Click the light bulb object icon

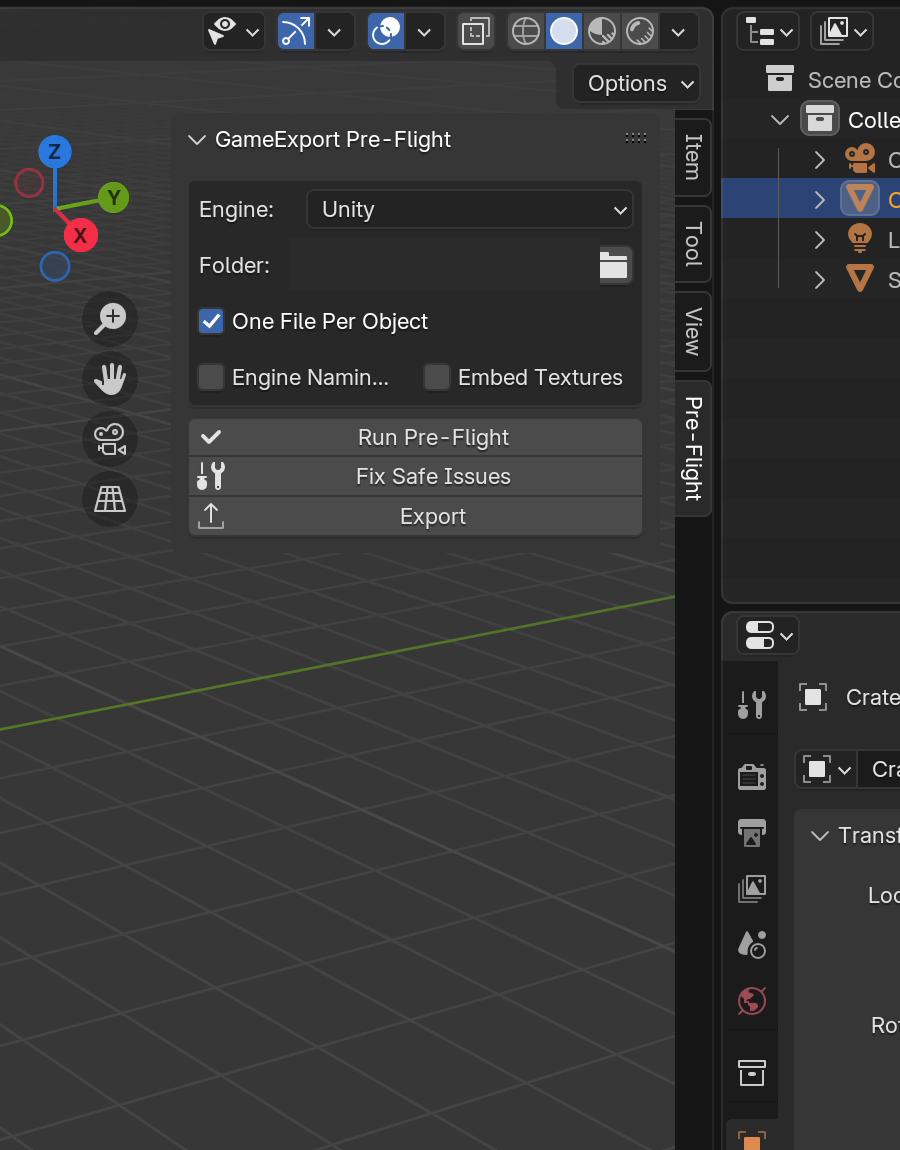pos(860,238)
